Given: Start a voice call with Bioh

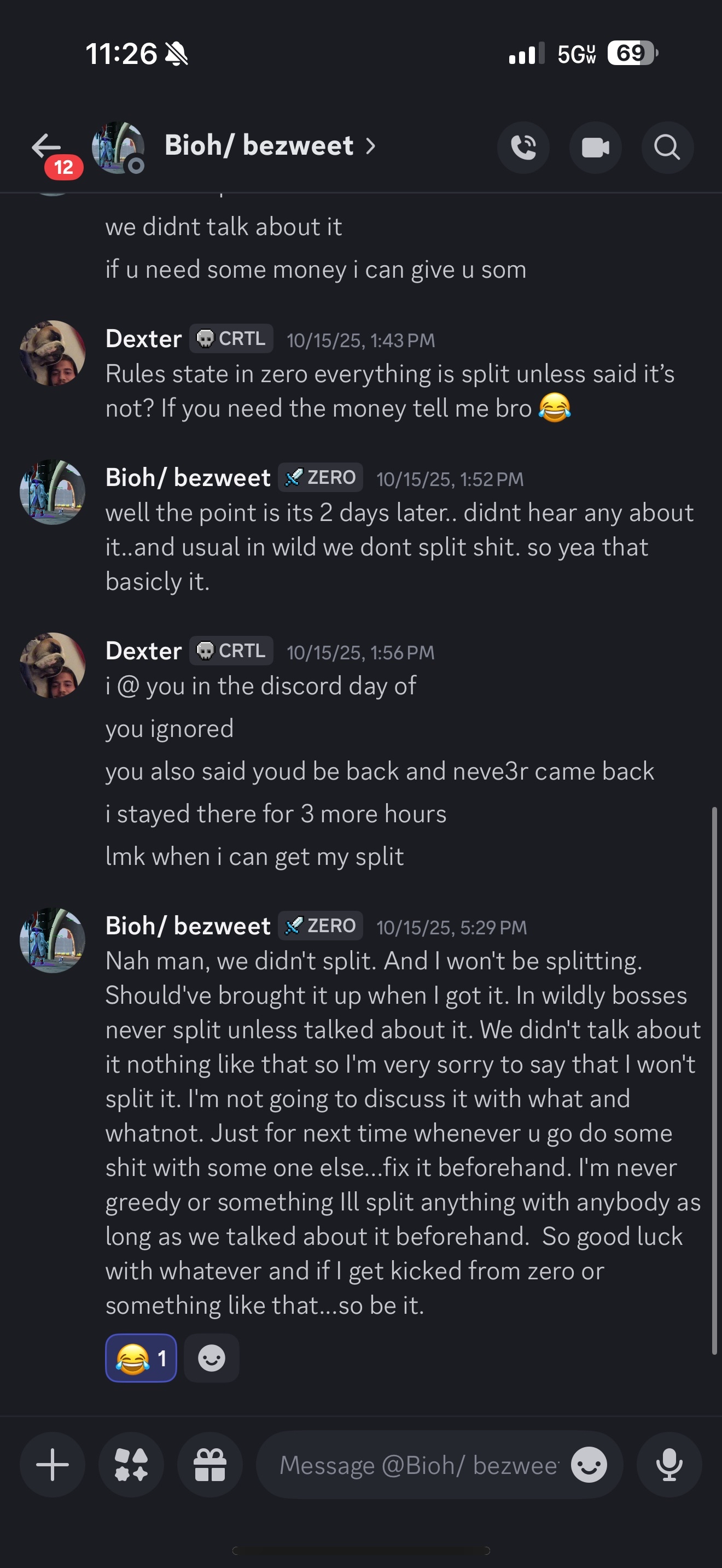Looking at the screenshot, I should [523, 147].
